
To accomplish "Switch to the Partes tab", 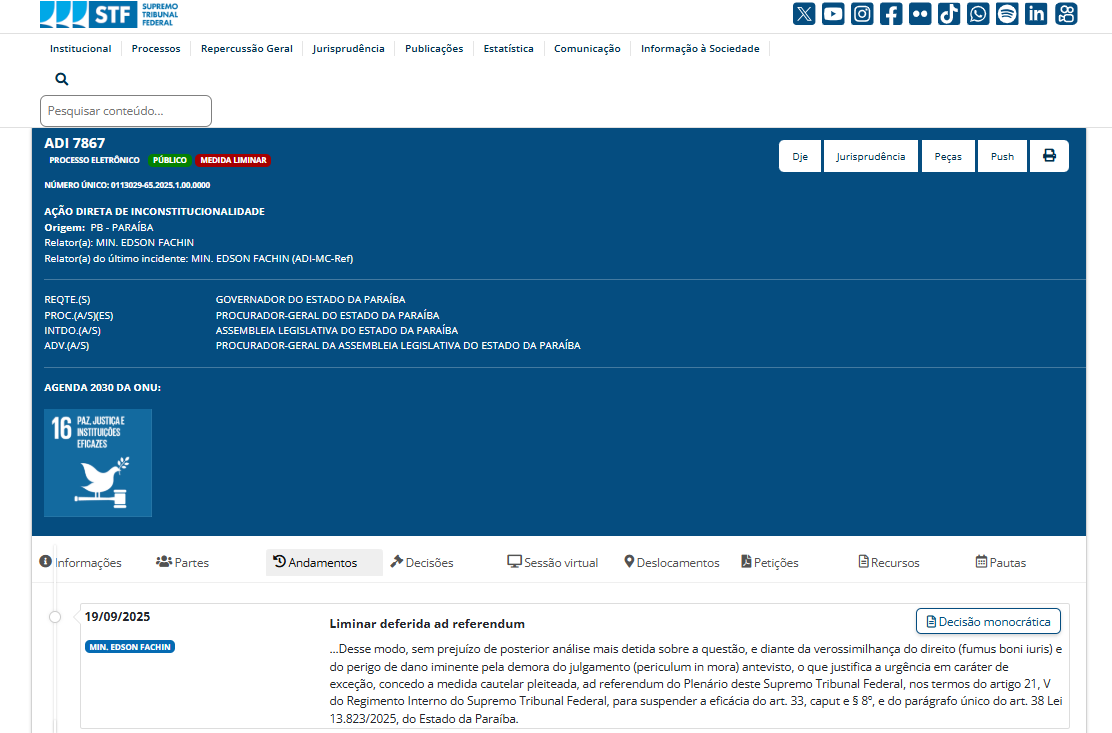I will pyautogui.click(x=183, y=563).
